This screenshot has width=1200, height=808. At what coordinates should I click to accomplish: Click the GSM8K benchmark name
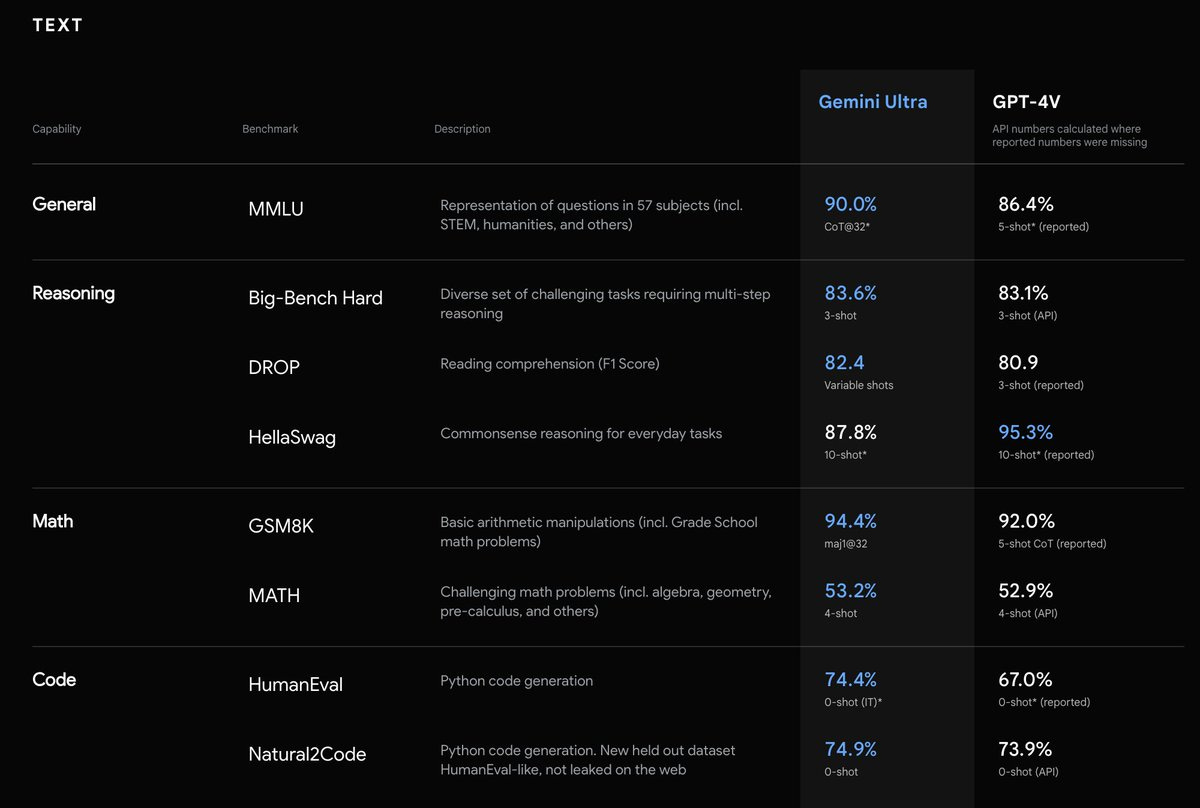[281, 525]
